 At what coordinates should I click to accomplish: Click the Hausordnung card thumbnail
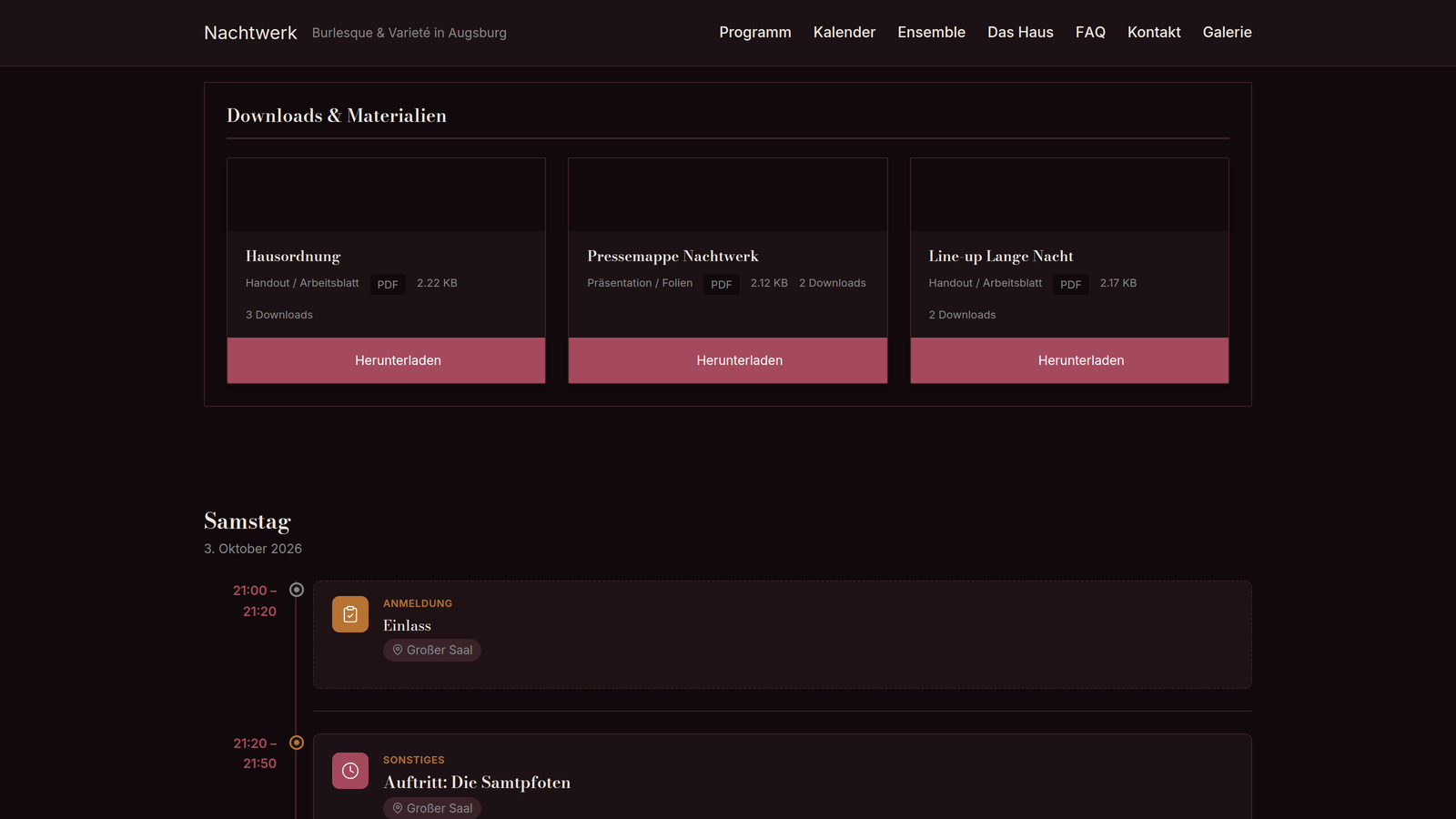point(386,195)
